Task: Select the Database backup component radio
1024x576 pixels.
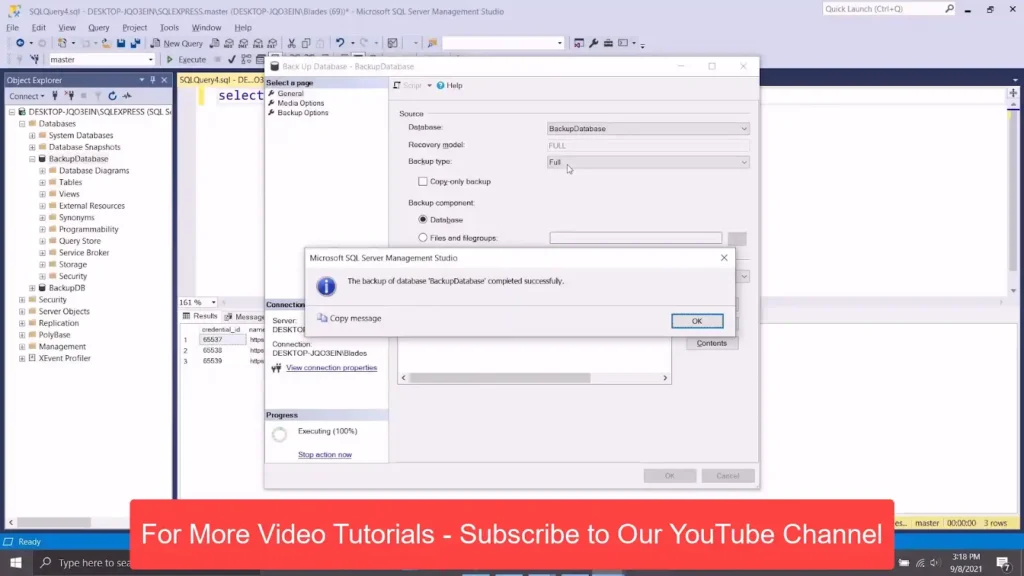Action: coord(423,219)
